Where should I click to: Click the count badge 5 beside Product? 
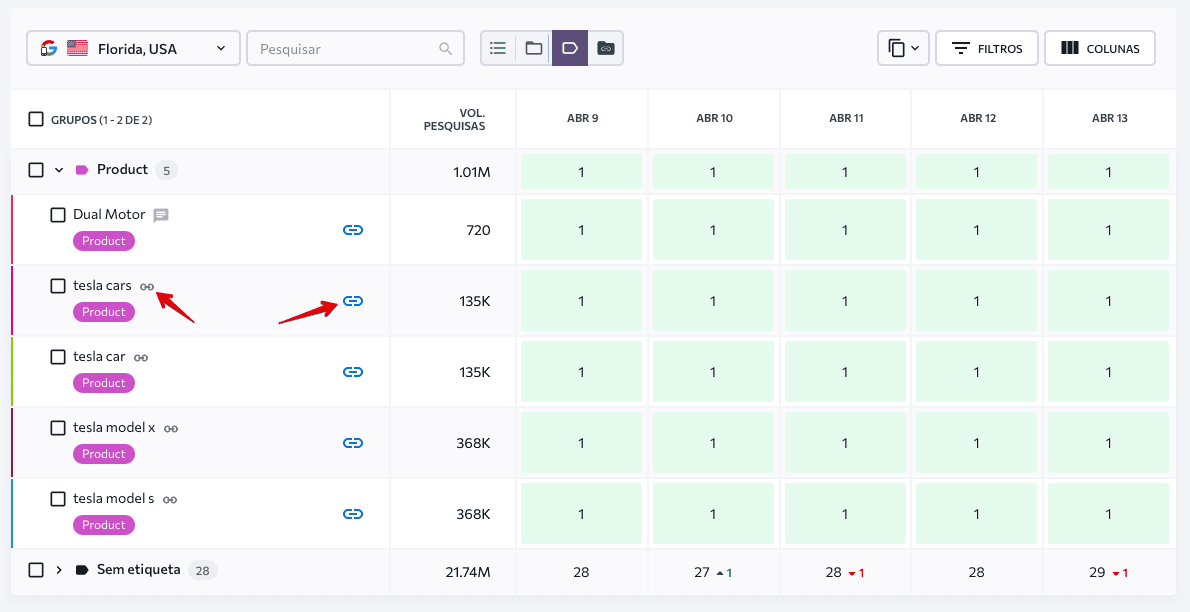[x=166, y=171]
